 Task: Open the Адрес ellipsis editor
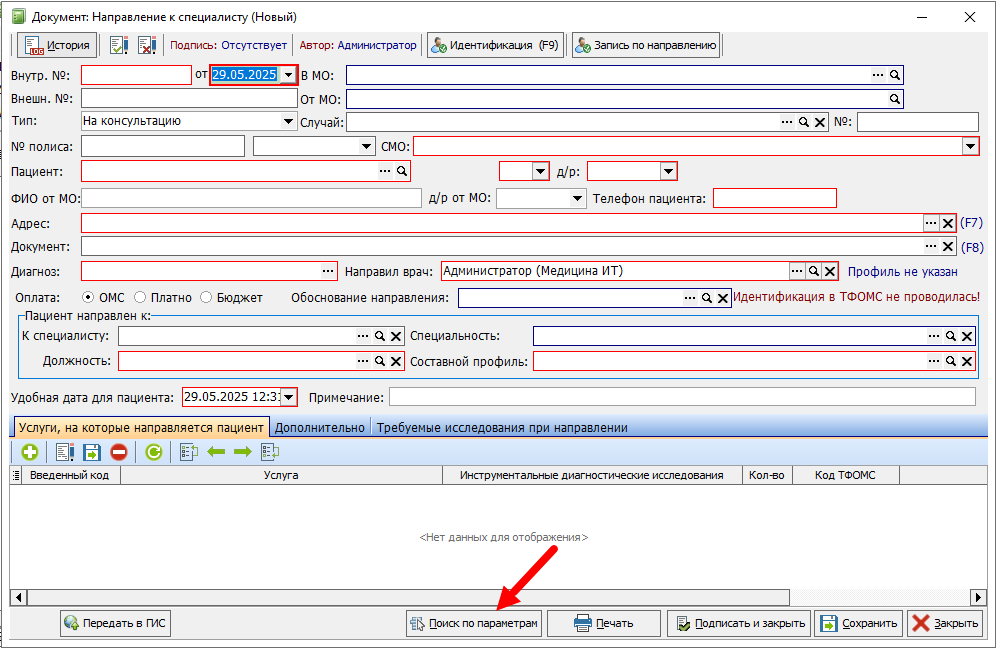point(931,223)
